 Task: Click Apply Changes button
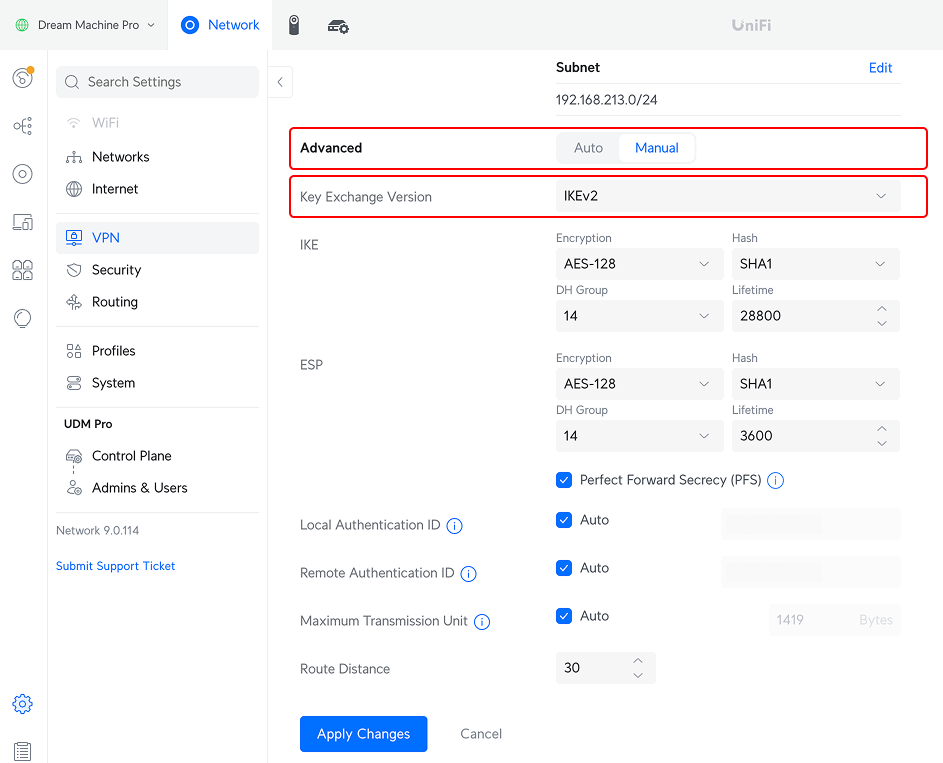(363, 734)
